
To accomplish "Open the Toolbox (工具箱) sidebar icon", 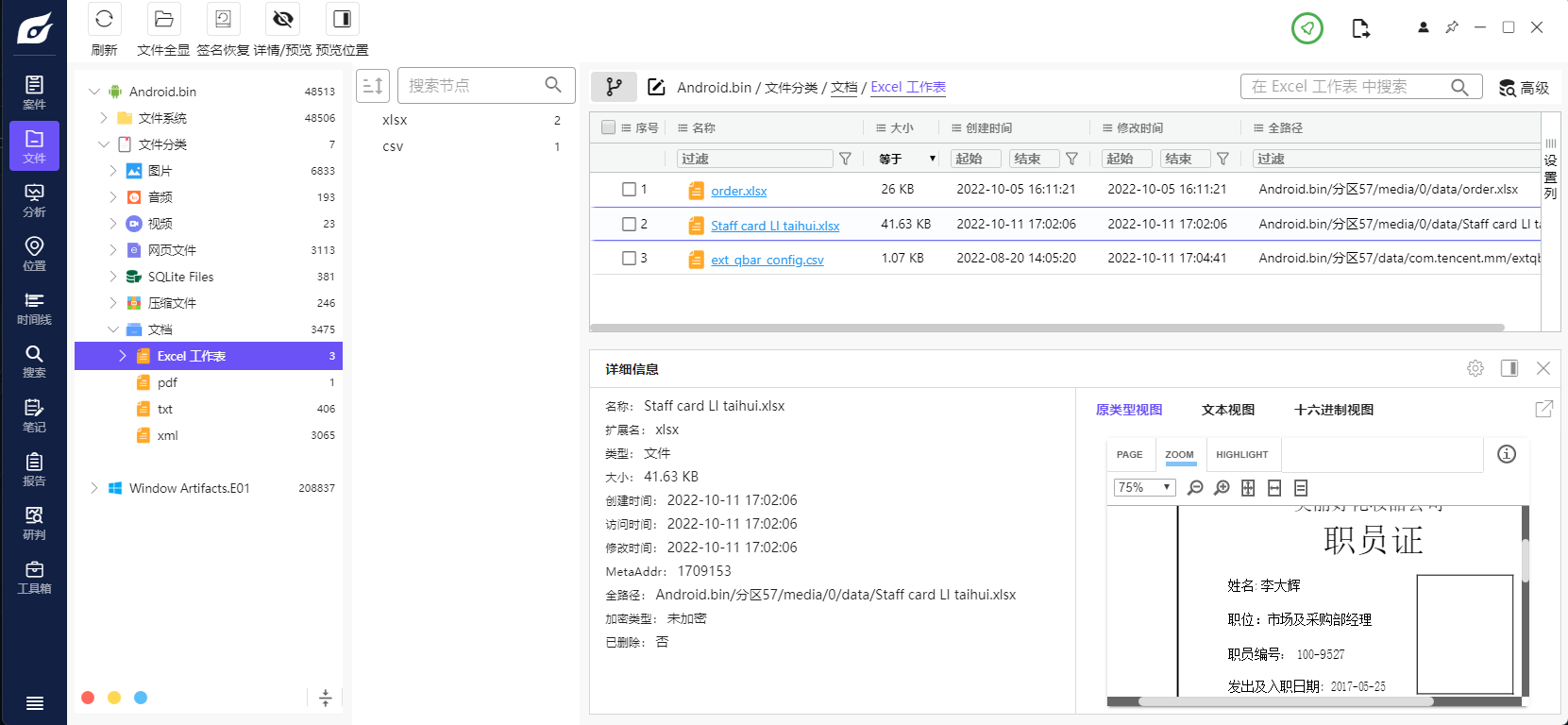I will pos(34,577).
